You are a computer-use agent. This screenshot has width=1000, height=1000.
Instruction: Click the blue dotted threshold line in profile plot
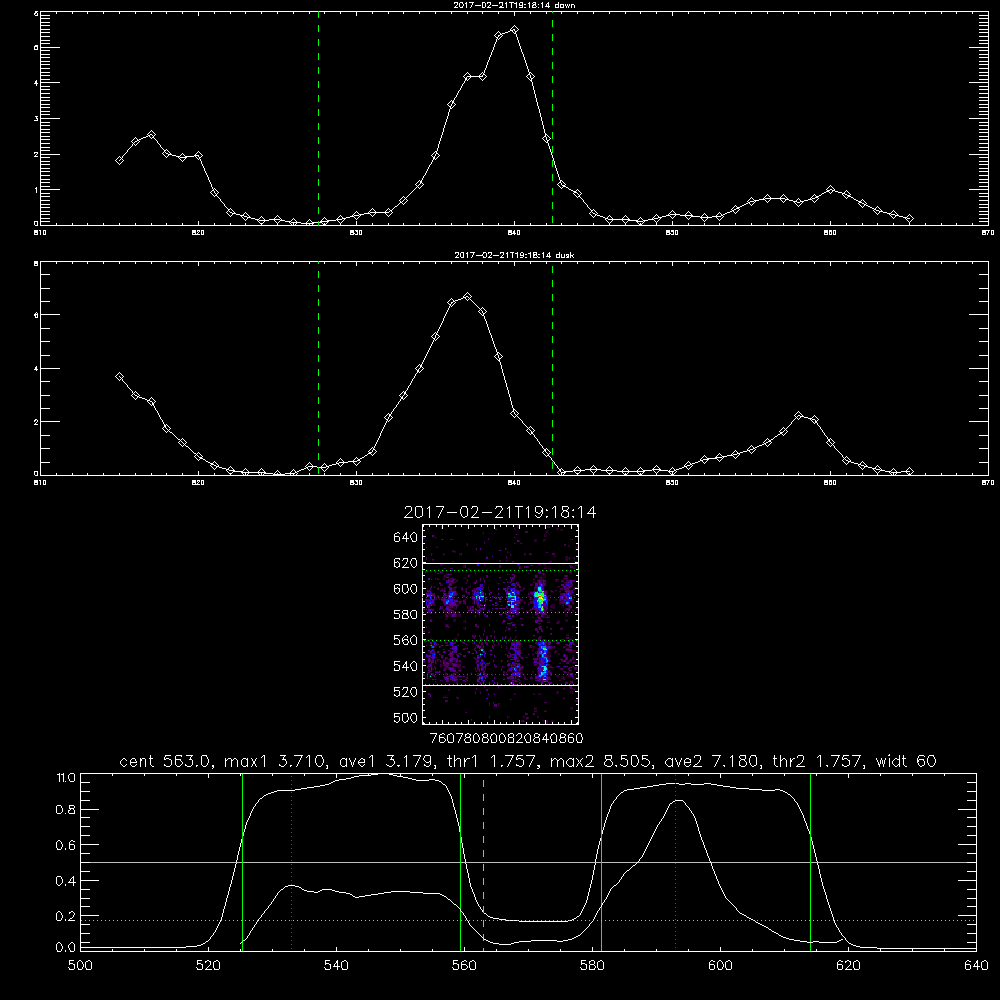point(528,920)
